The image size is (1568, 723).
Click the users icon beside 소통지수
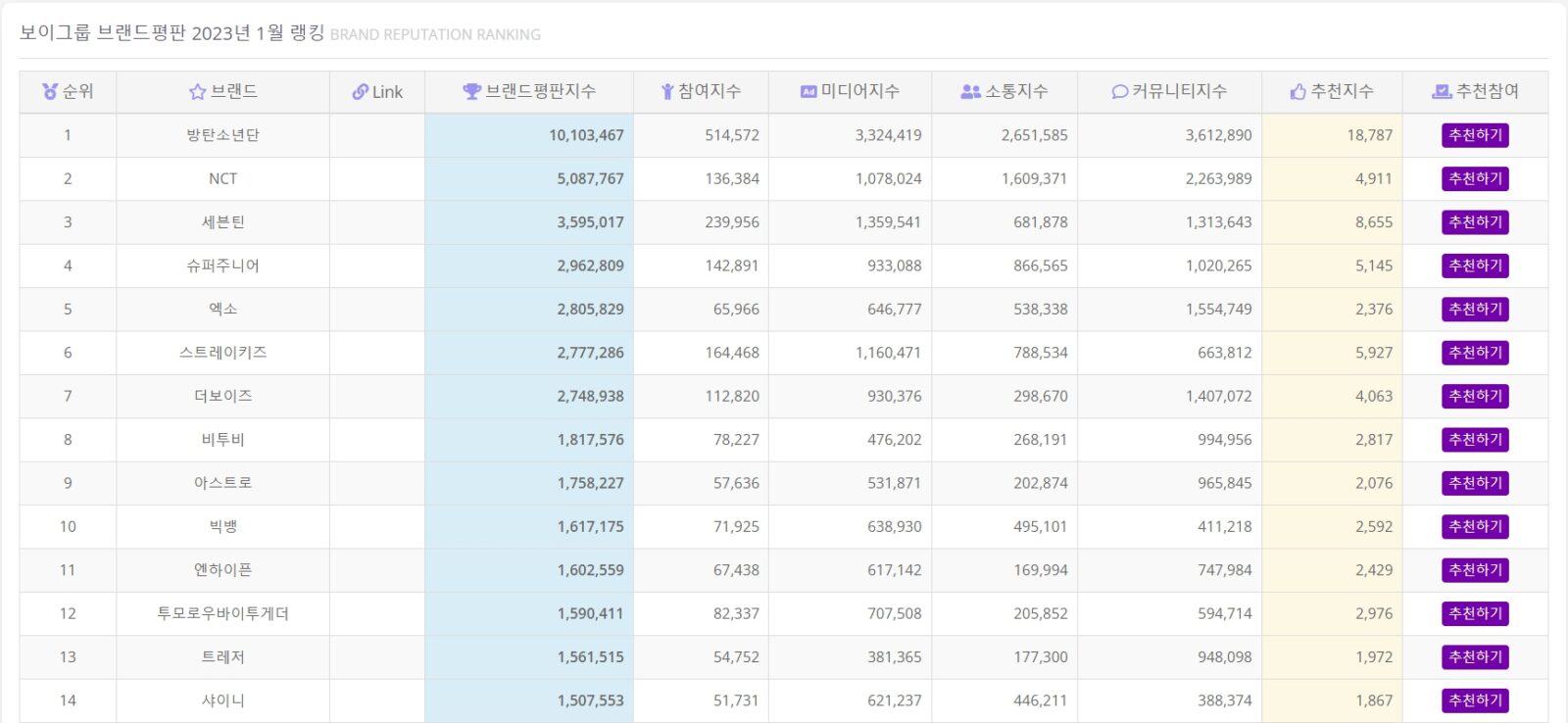970,91
